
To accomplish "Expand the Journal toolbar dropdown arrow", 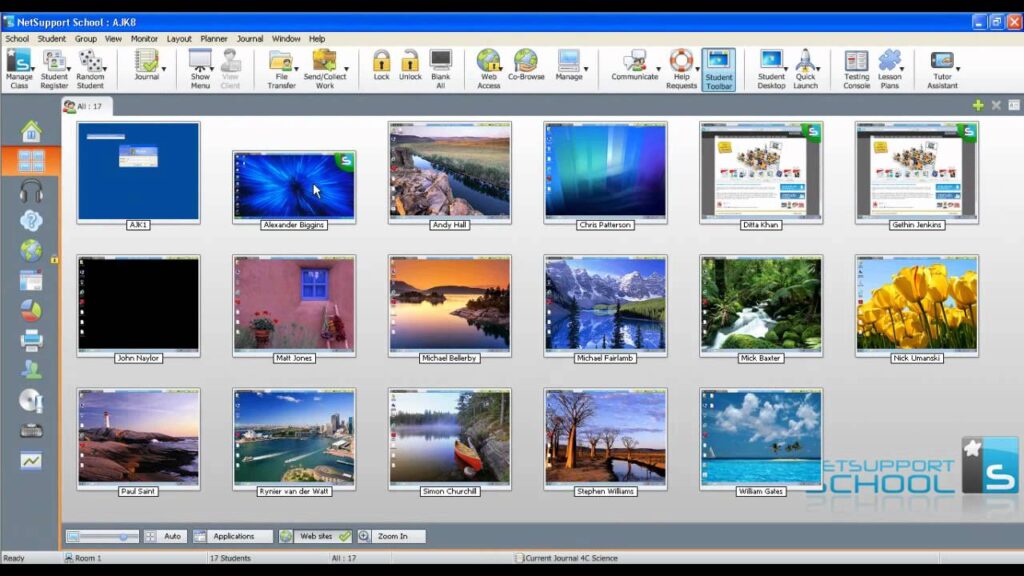I will tap(163, 70).
